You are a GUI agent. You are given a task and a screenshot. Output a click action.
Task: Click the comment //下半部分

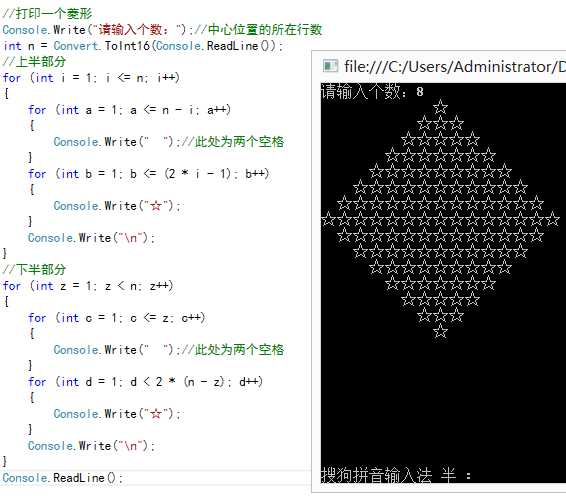tap(34, 269)
